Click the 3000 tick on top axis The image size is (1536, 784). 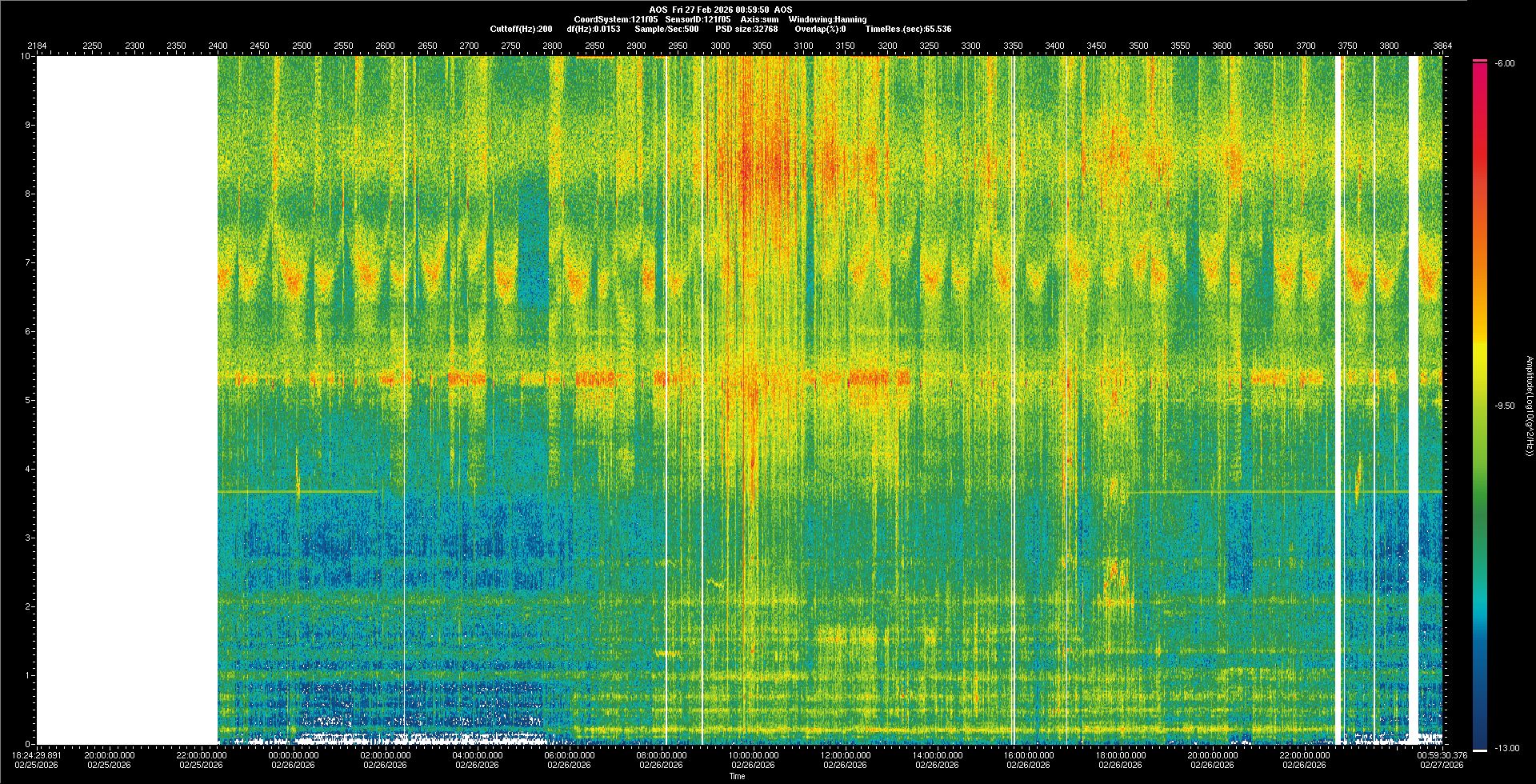[720, 46]
